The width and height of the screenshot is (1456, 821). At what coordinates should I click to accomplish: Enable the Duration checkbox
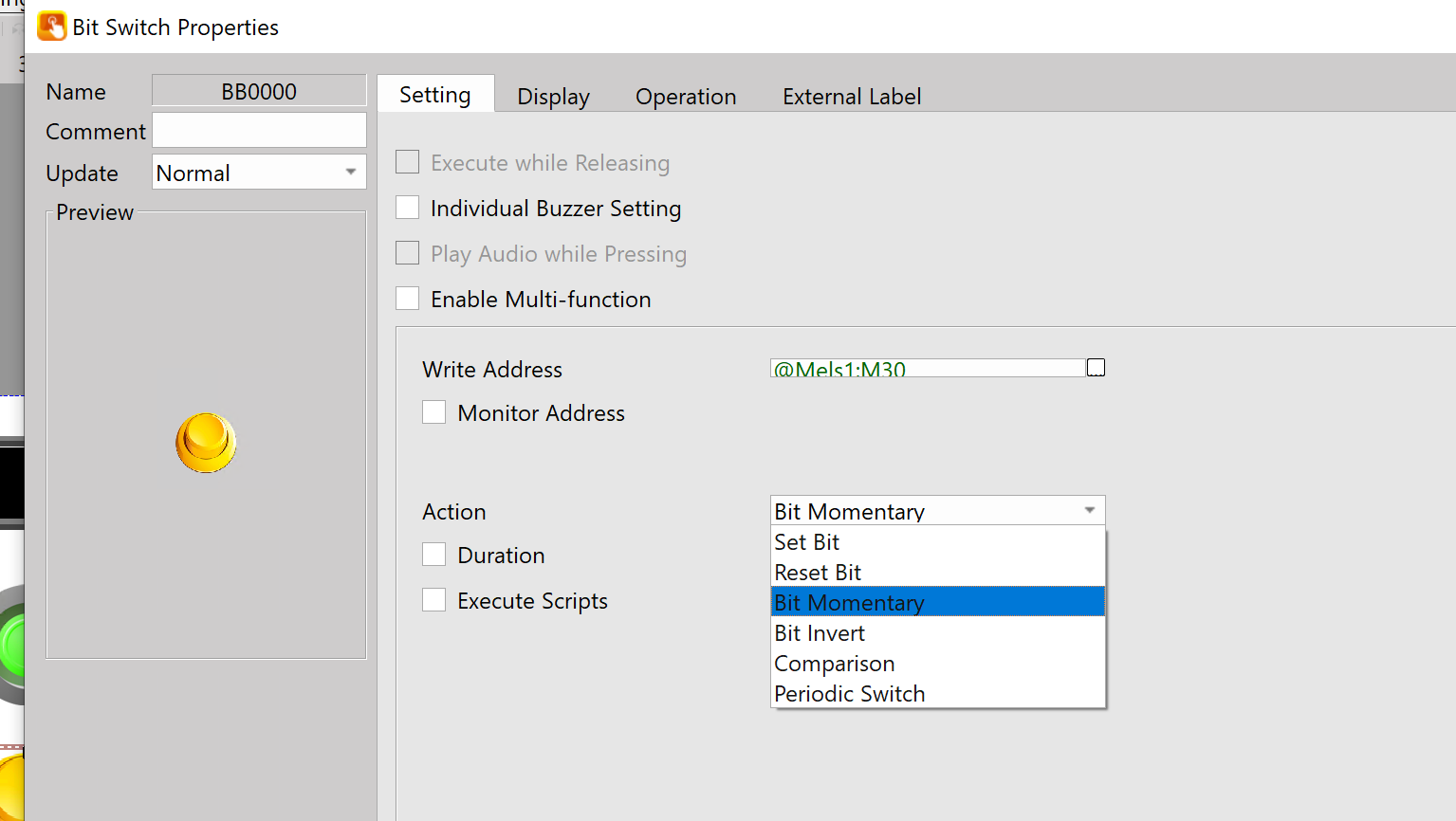pos(434,555)
